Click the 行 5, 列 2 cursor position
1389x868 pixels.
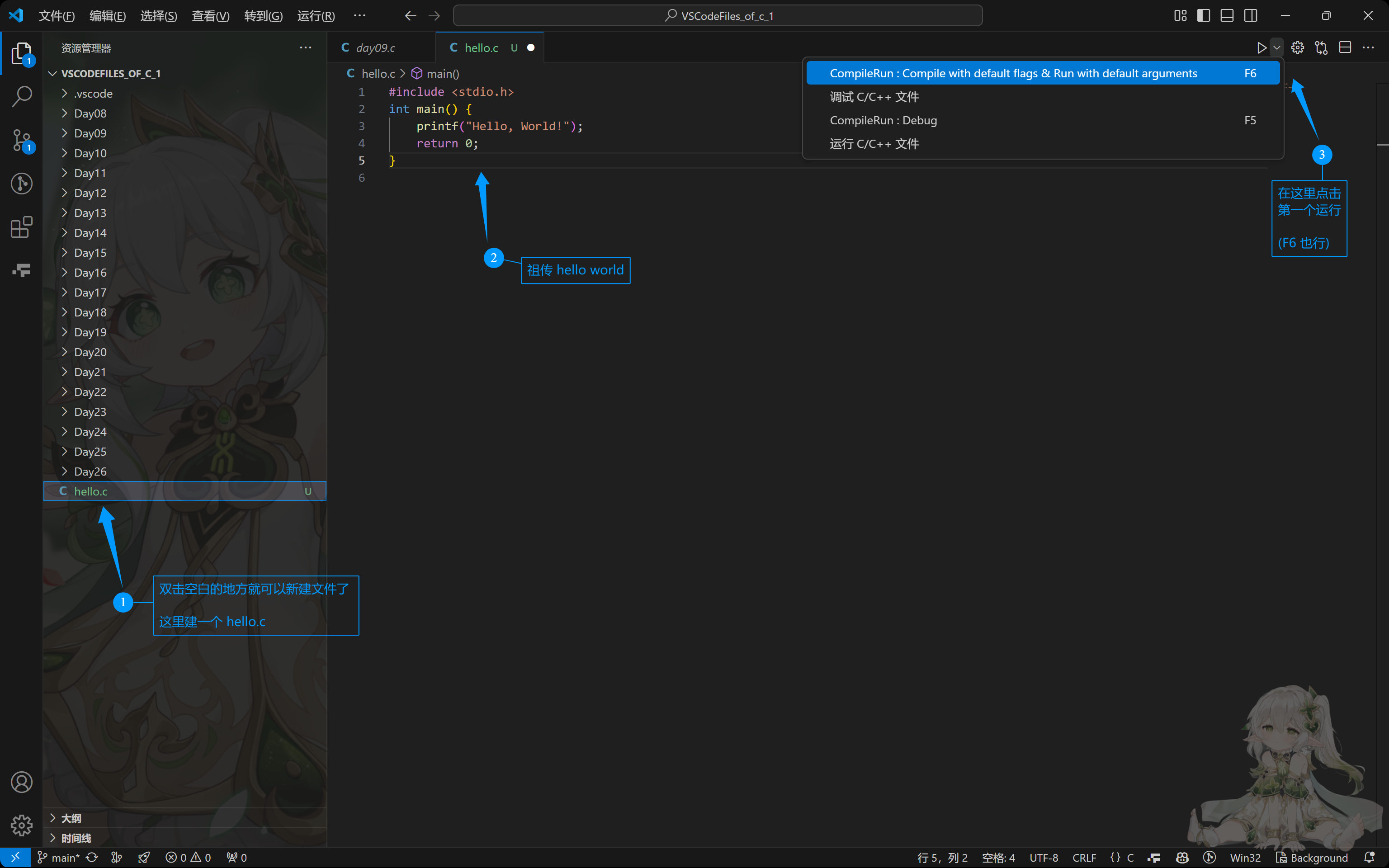point(942,857)
